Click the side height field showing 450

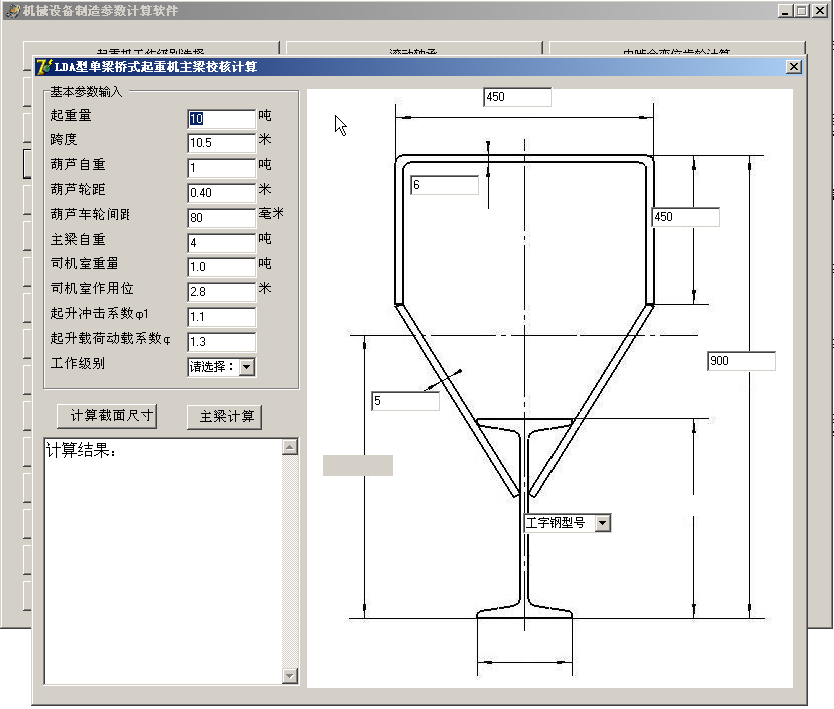pos(686,217)
